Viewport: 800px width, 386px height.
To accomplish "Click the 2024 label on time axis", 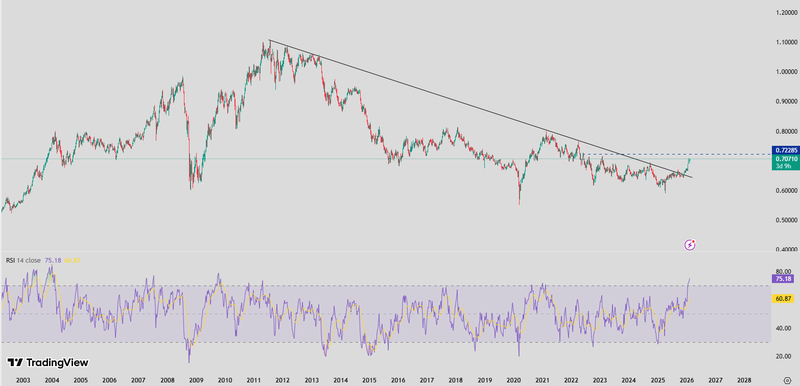I will click(630, 380).
